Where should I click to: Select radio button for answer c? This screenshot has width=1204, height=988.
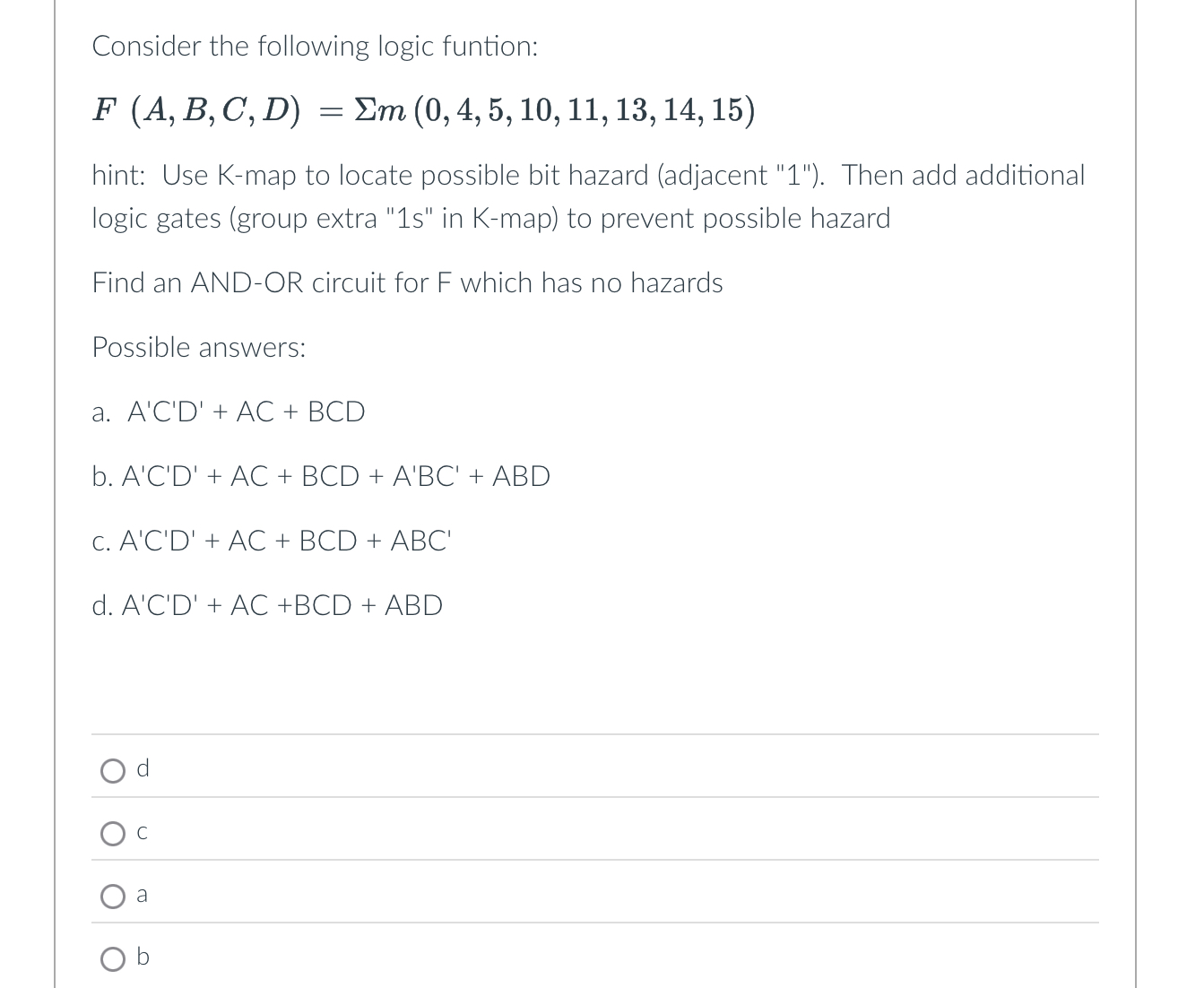pyautogui.click(x=111, y=832)
